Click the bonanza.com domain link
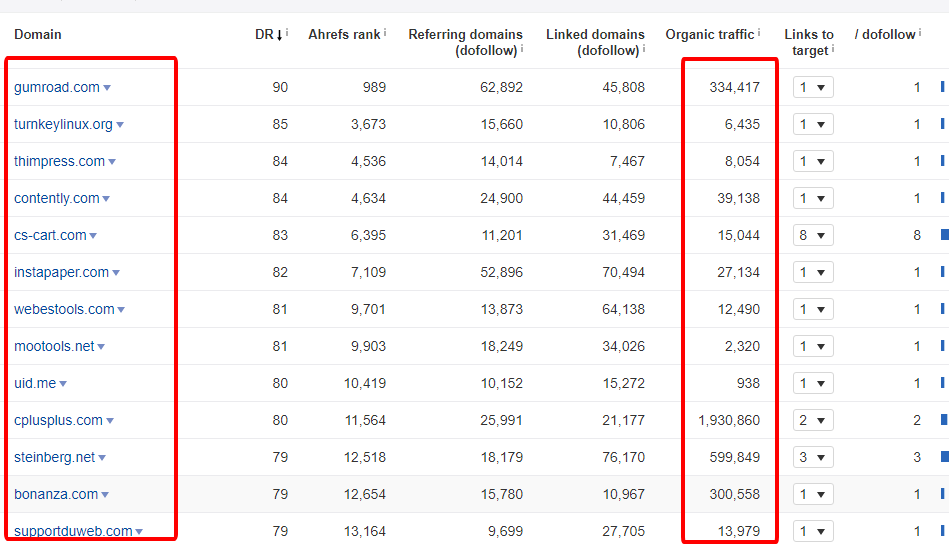 [56, 494]
